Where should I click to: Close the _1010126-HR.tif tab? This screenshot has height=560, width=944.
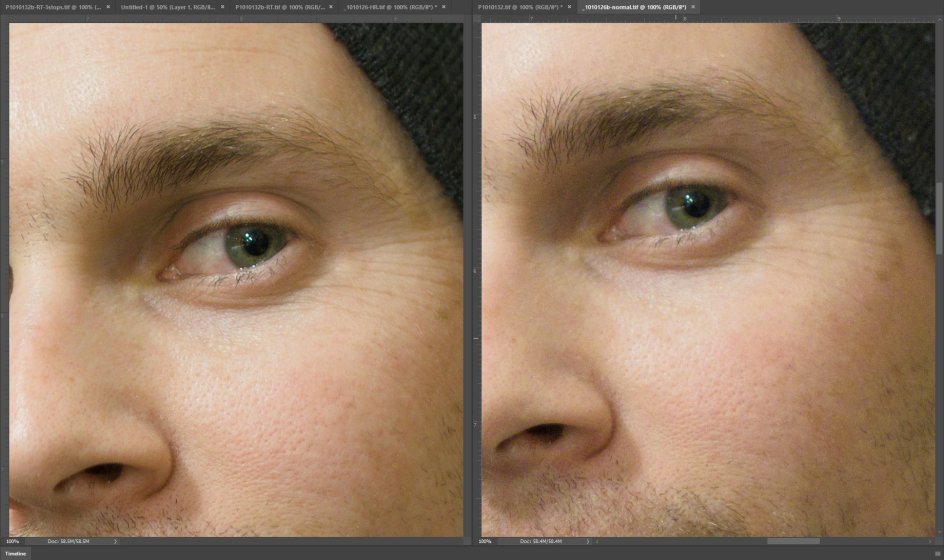tap(444, 7)
